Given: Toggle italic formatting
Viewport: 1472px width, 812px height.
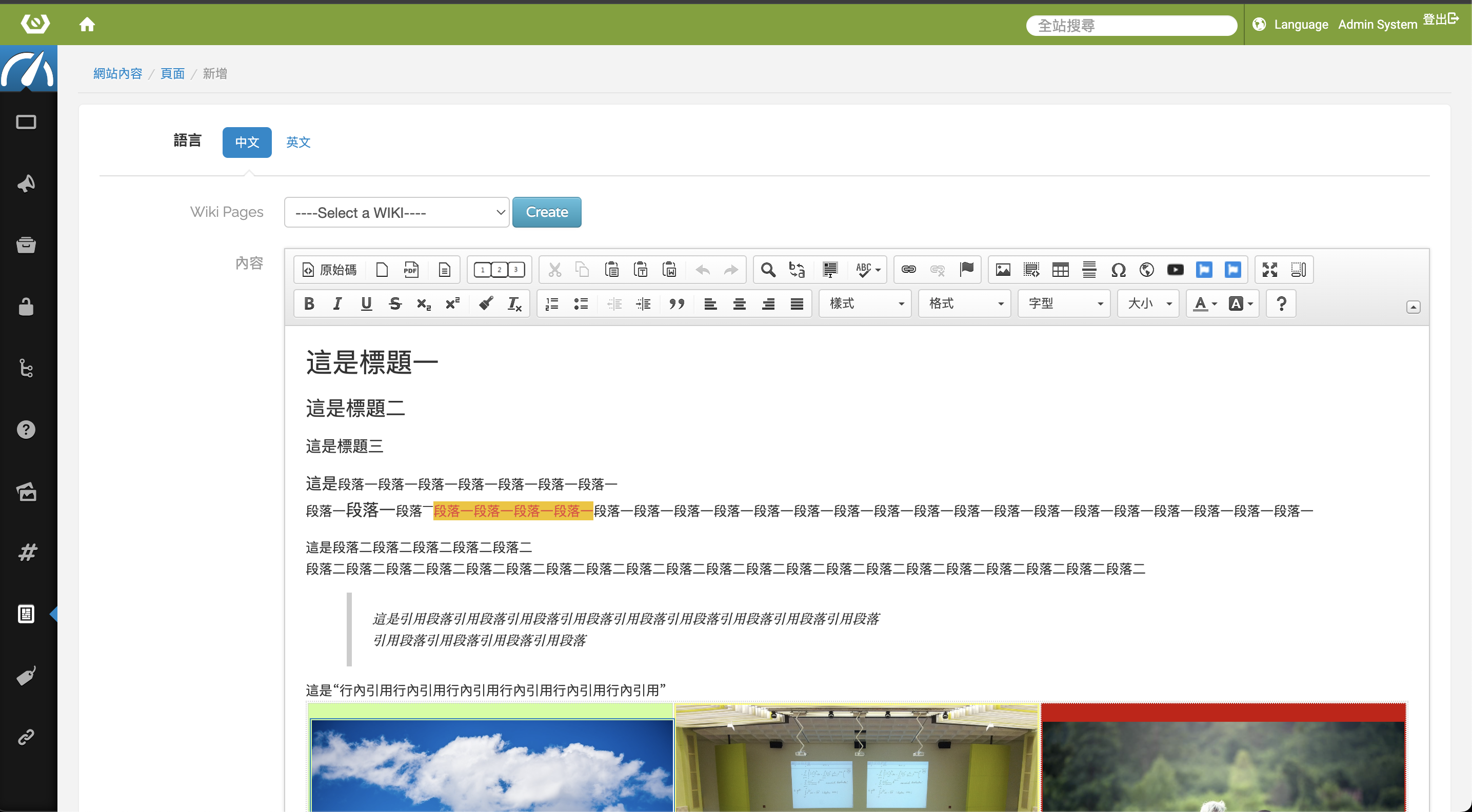Looking at the screenshot, I should coord(337,304).
